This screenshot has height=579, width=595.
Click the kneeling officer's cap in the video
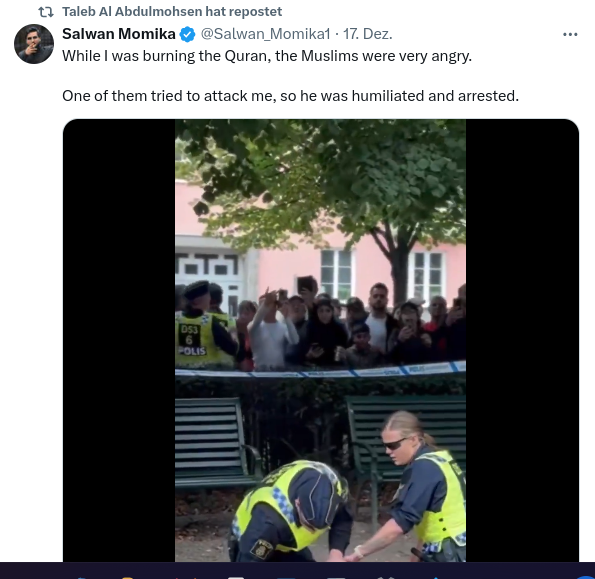(x=317, y=495)
